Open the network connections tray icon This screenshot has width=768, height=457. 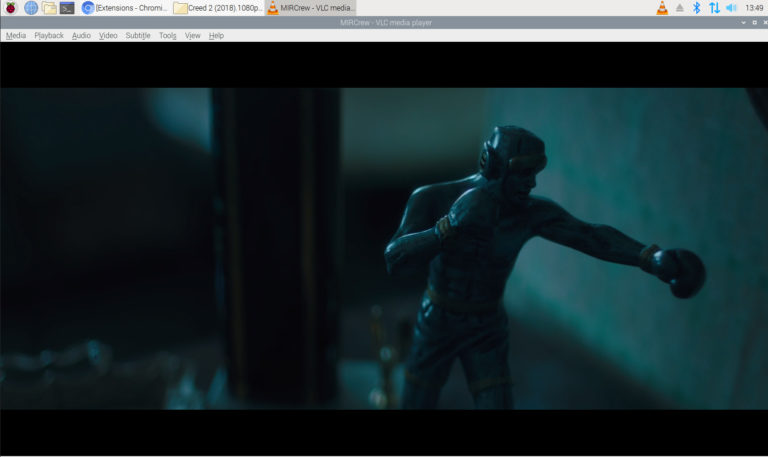click(714, 8)
